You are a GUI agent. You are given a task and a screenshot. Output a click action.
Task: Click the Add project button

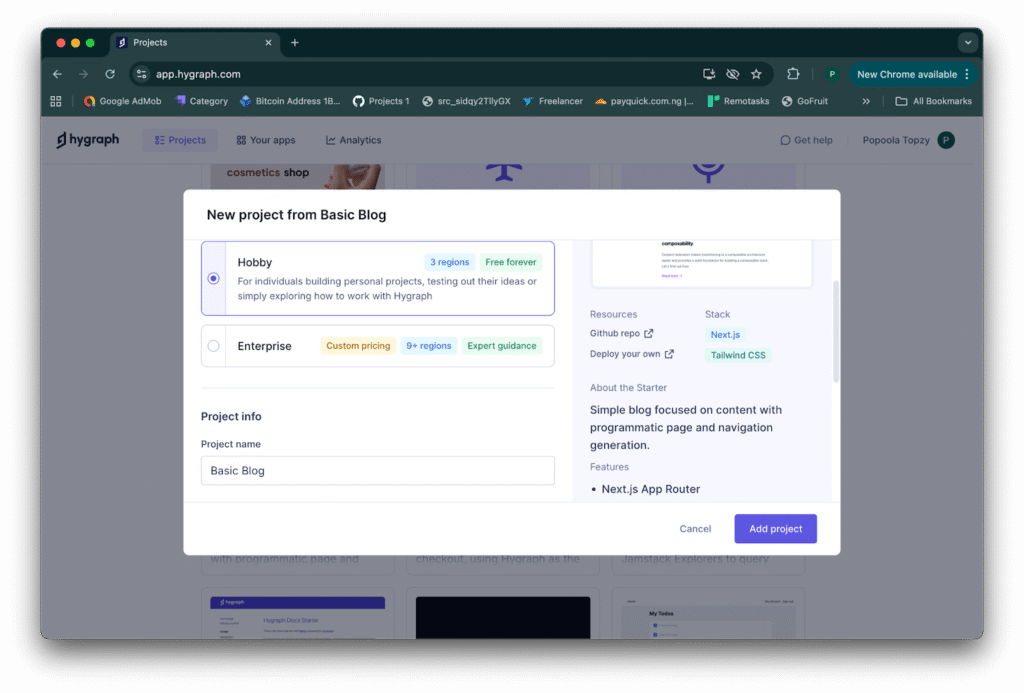pyautogui.click(x=775, y=529)
